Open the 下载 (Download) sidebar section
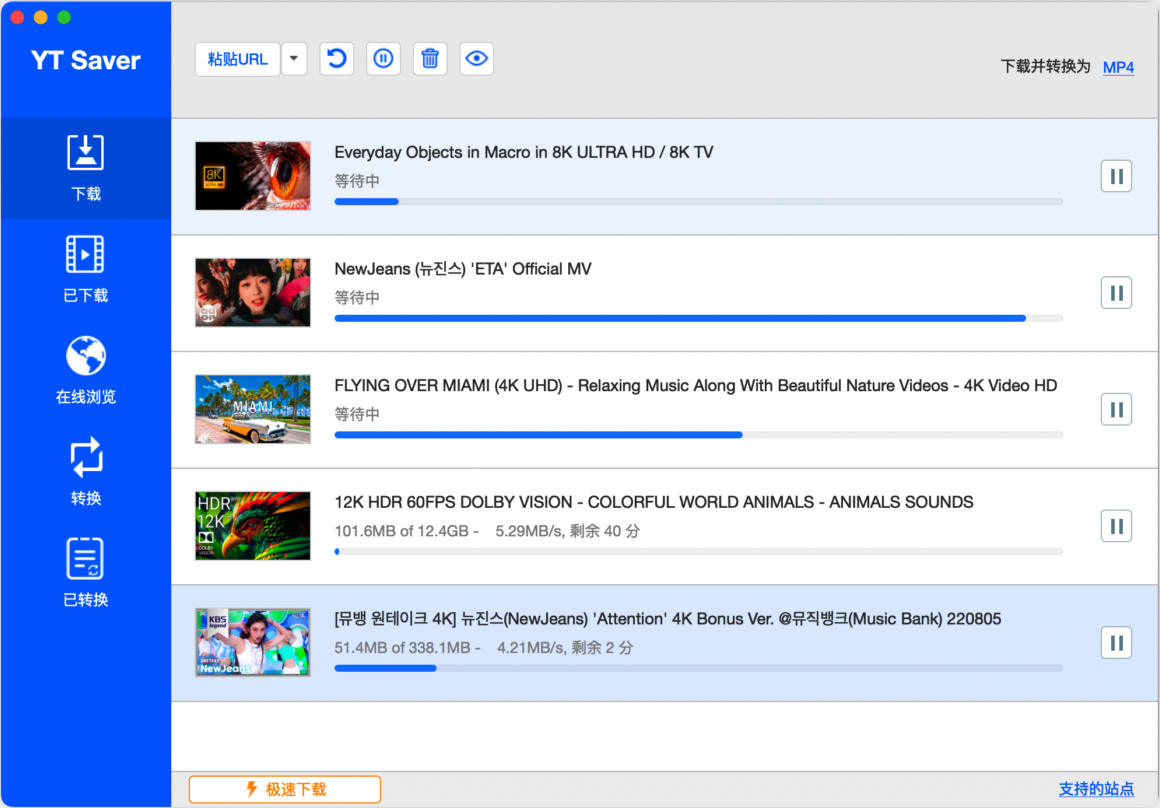The width and height of the screenshot is (1160, 808). coord(86,169)
